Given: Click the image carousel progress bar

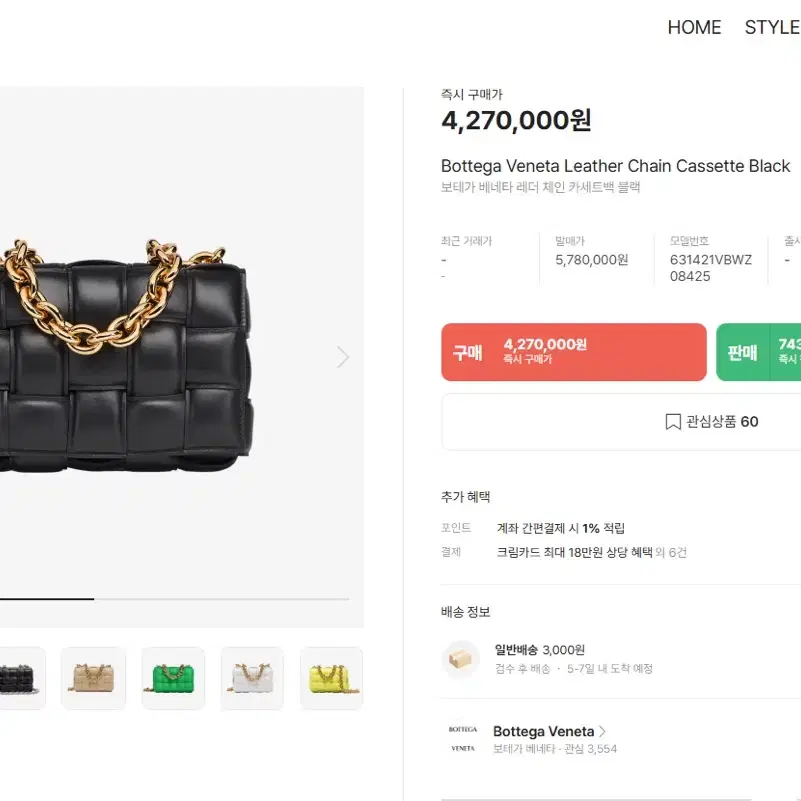Looking at the screenshot, I should coord(174,599).
